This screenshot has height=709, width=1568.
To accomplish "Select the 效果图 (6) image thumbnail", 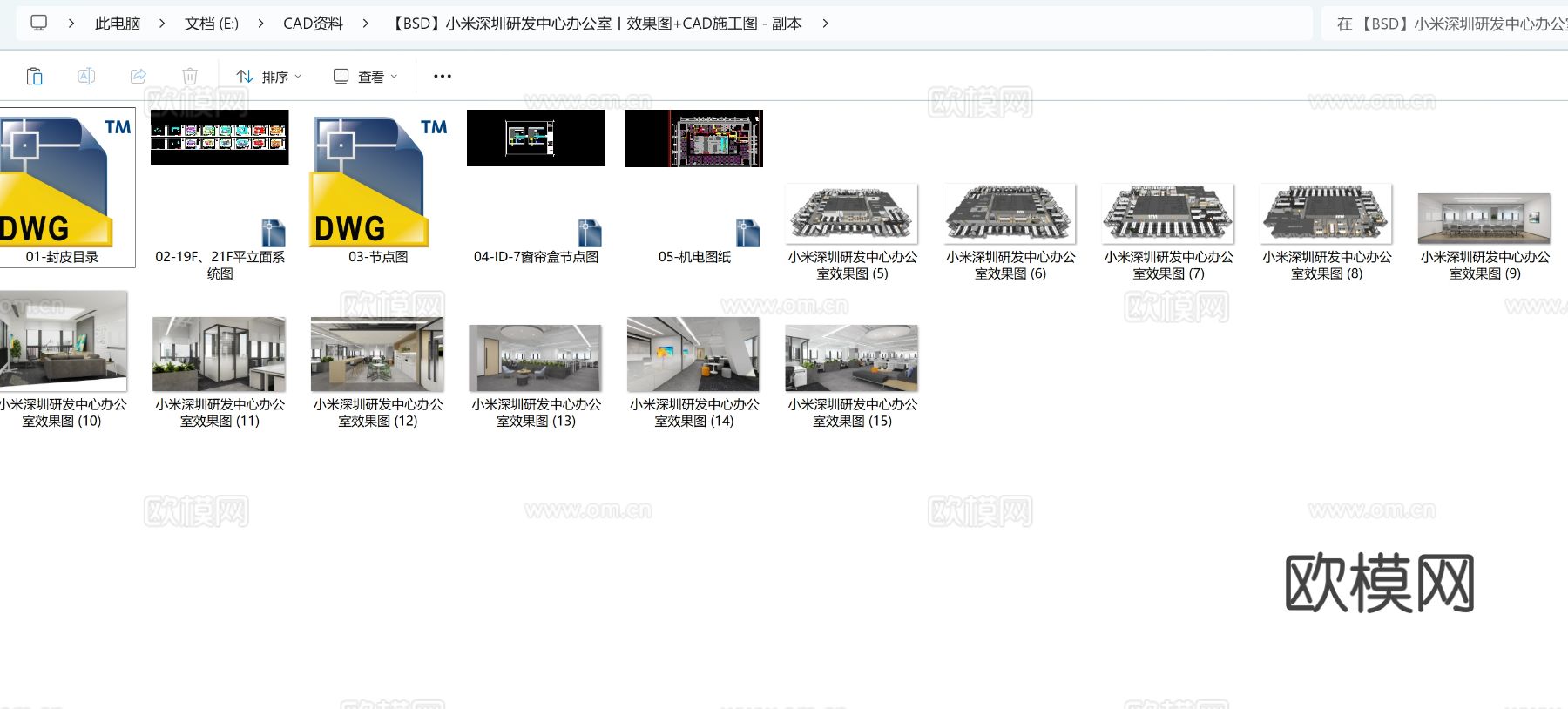I will 1010,213.
